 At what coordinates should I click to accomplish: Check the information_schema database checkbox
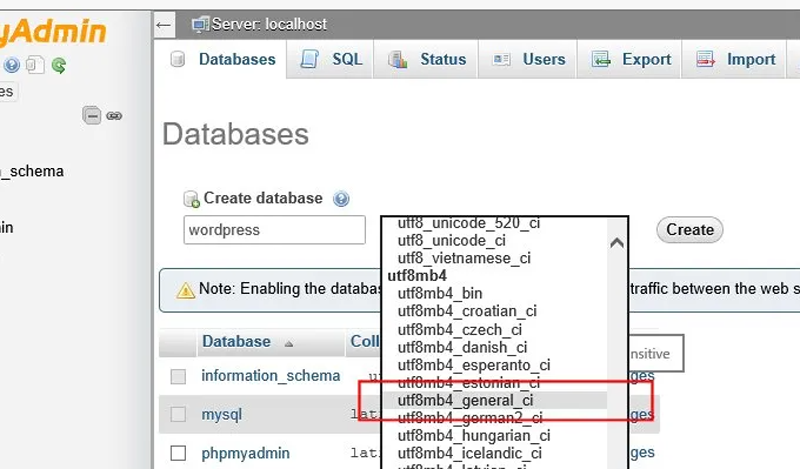(178, 377)
